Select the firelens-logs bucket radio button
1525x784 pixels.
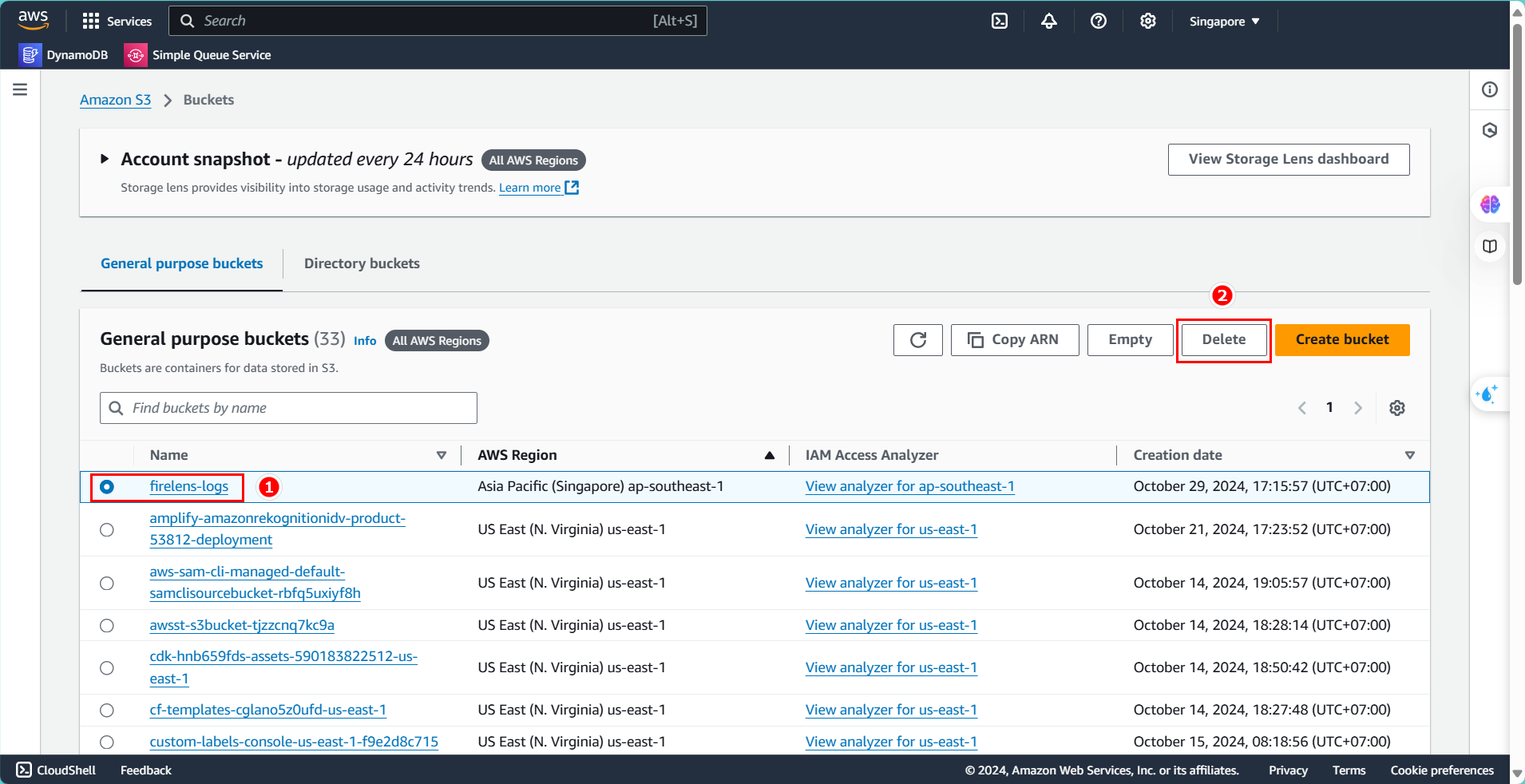[107, 486]
